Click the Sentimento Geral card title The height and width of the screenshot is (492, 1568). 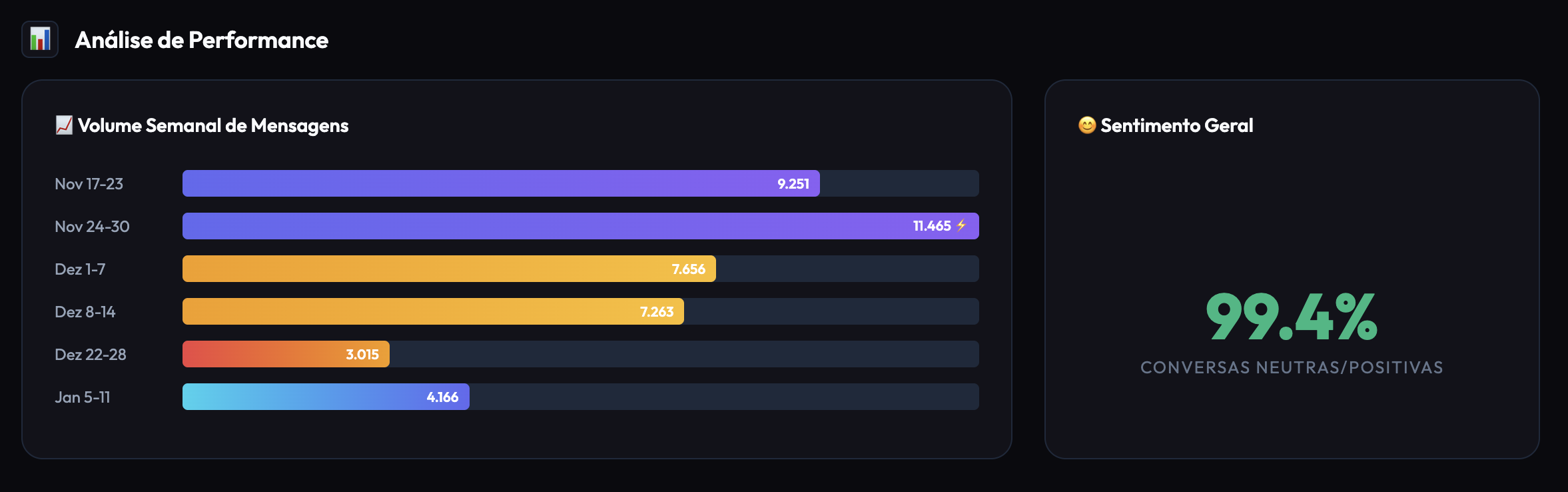pos(1176,125)
